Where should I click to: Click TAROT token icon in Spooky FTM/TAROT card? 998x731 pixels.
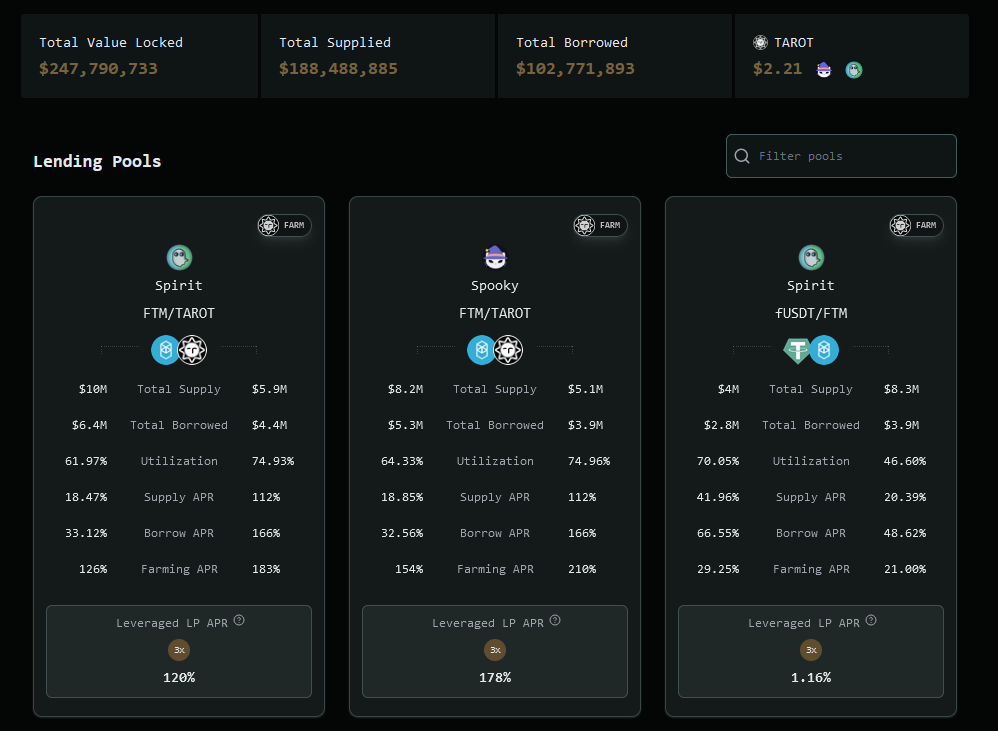509,350
